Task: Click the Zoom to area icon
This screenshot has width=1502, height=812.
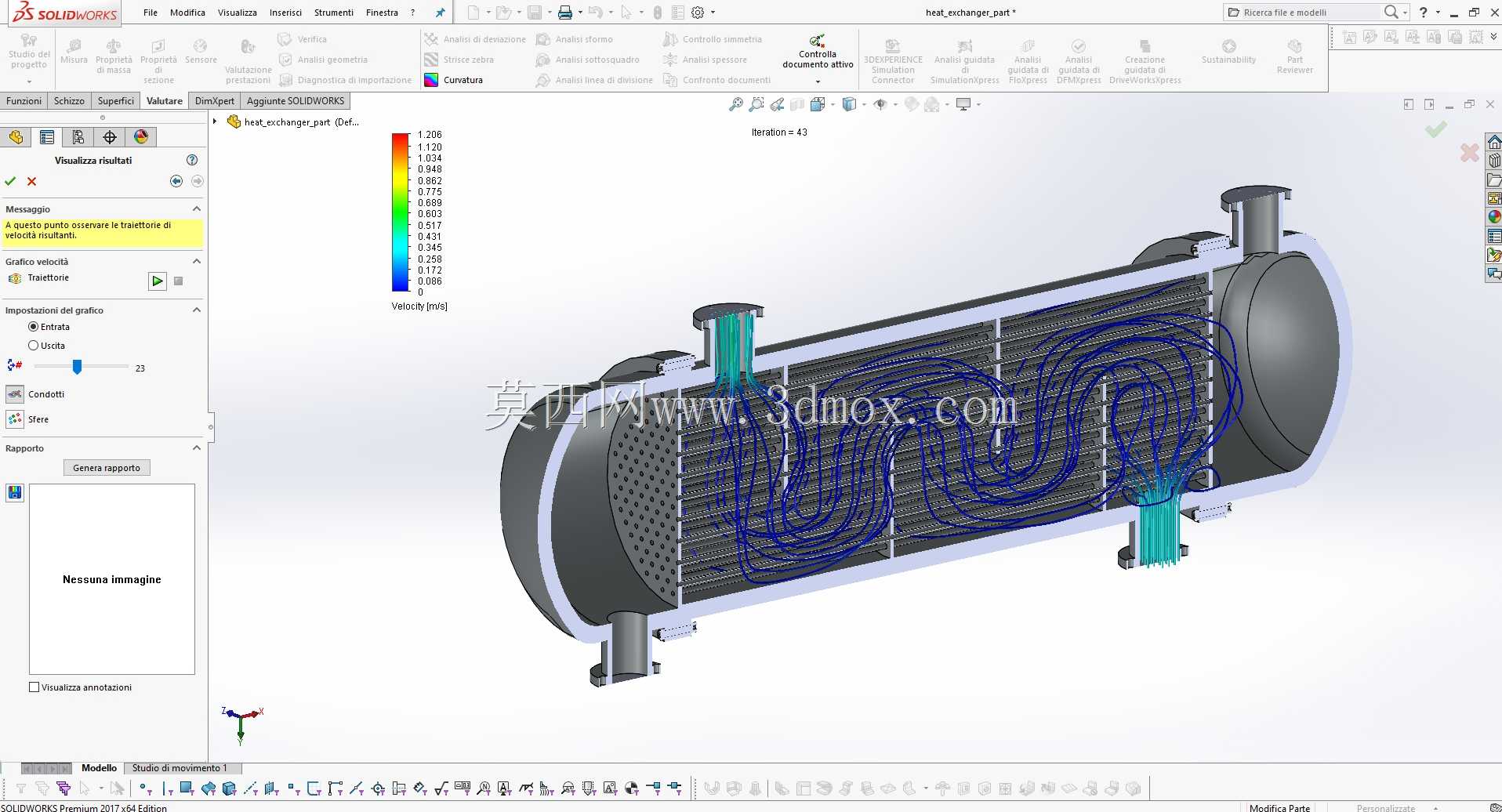Action: point(756,104)
